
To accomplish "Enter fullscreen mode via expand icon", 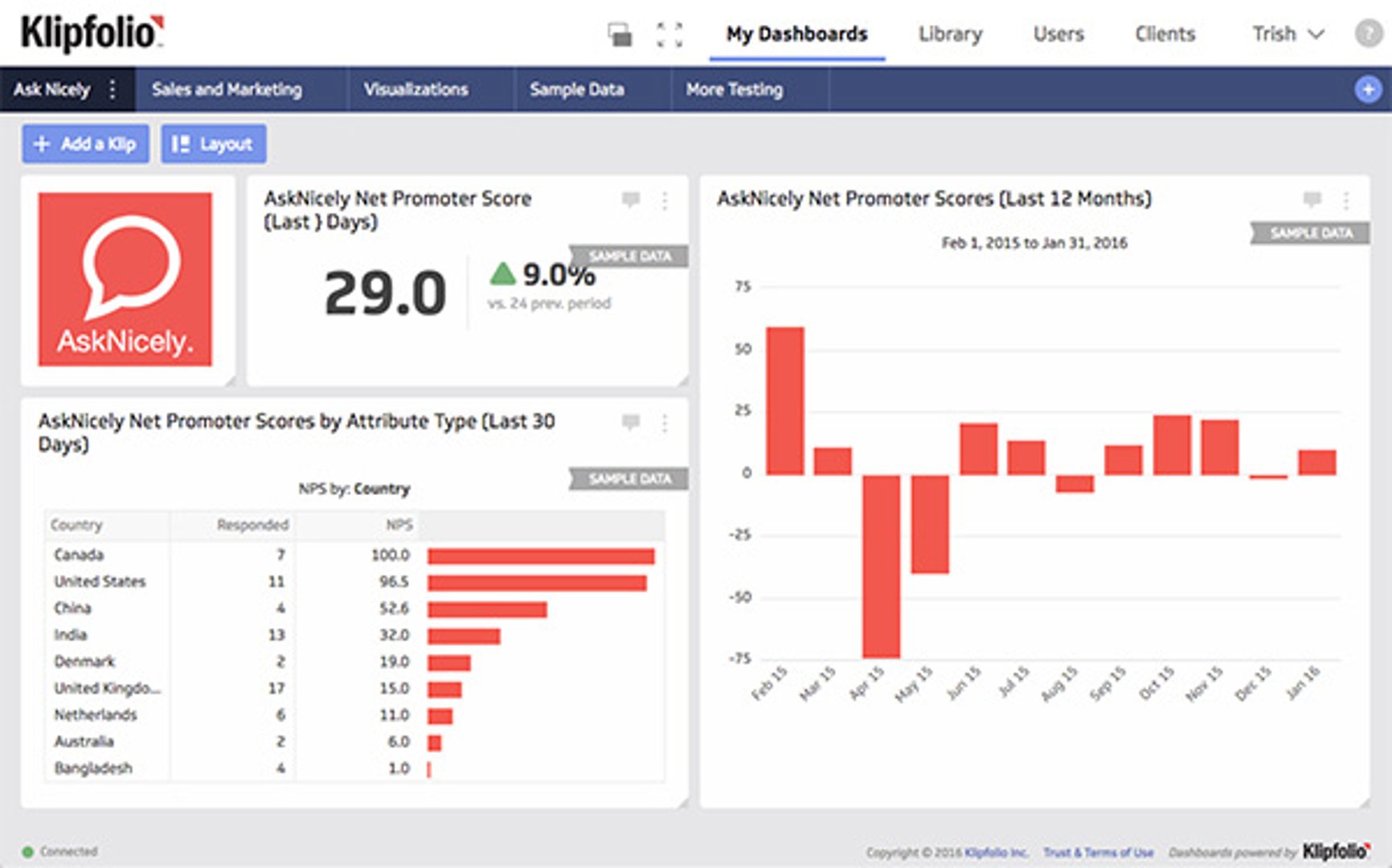I will [669, 35].
